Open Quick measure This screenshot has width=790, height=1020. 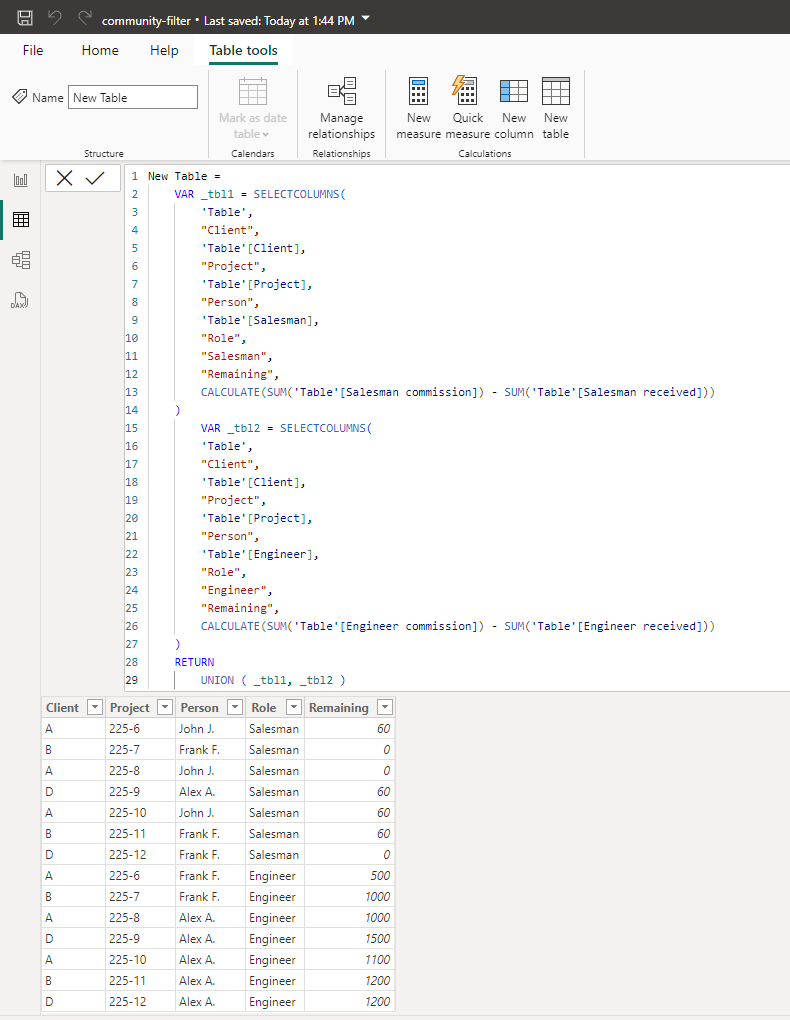[467, 108]
